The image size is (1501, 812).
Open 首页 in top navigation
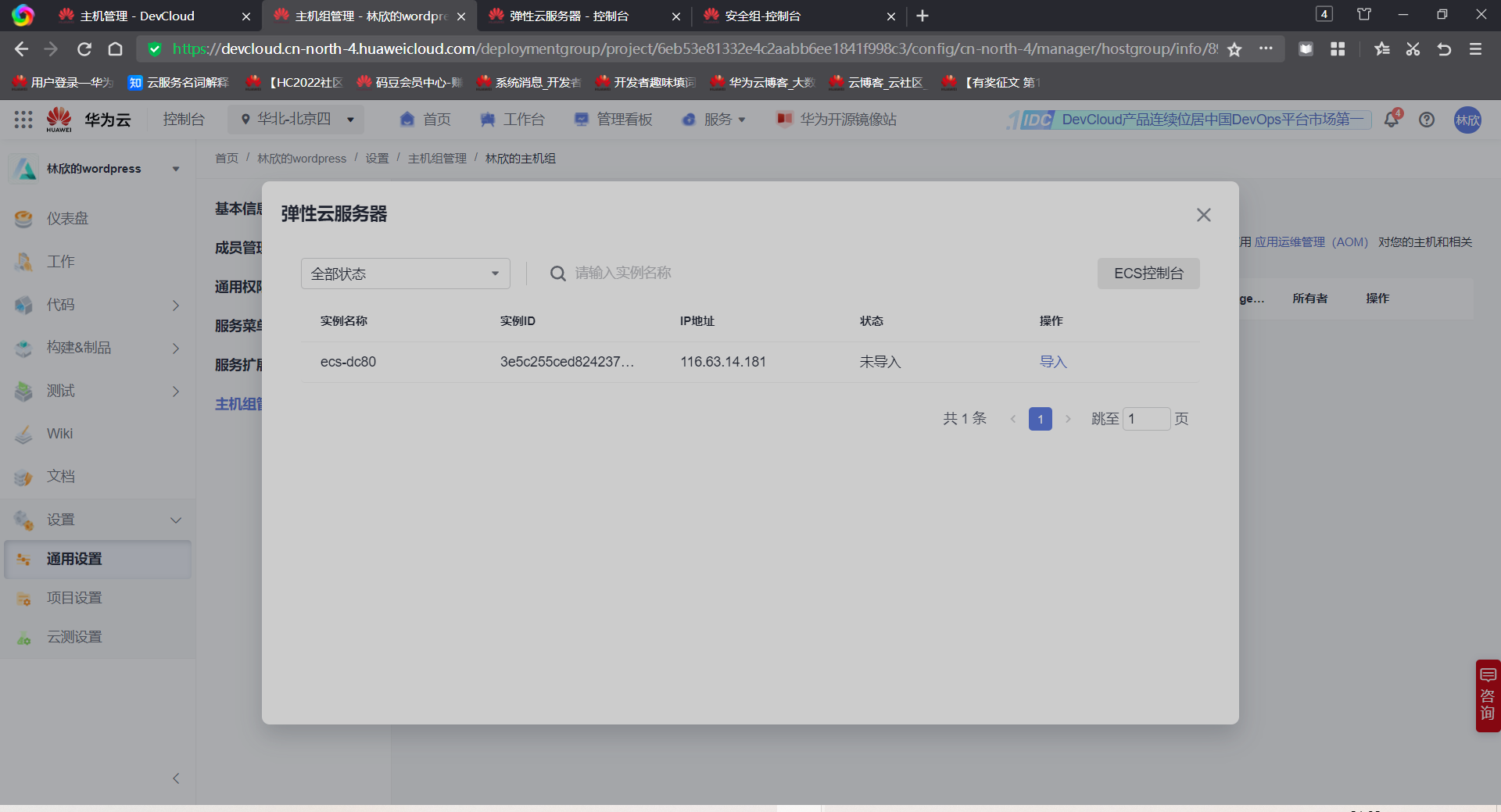coord(425,120)
